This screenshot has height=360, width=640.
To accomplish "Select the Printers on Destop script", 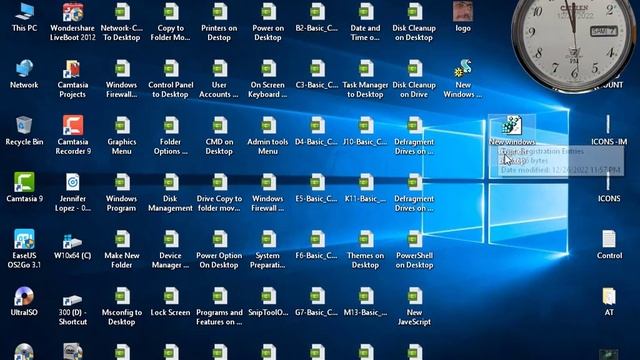I will tap(219, 12).
